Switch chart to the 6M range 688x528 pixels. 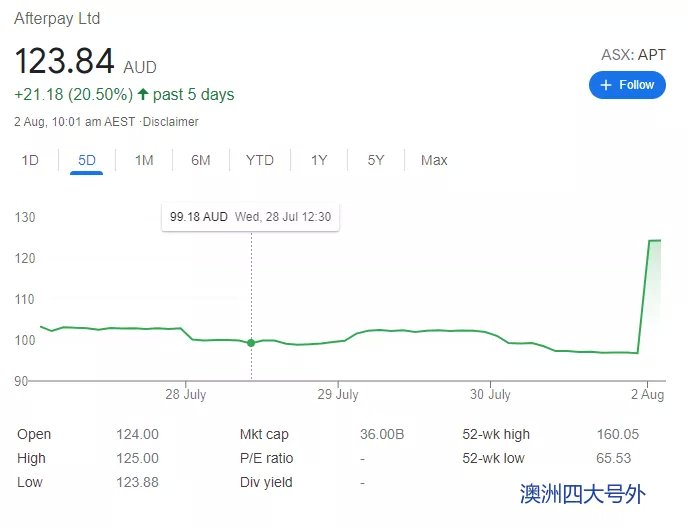pos(201,160)
